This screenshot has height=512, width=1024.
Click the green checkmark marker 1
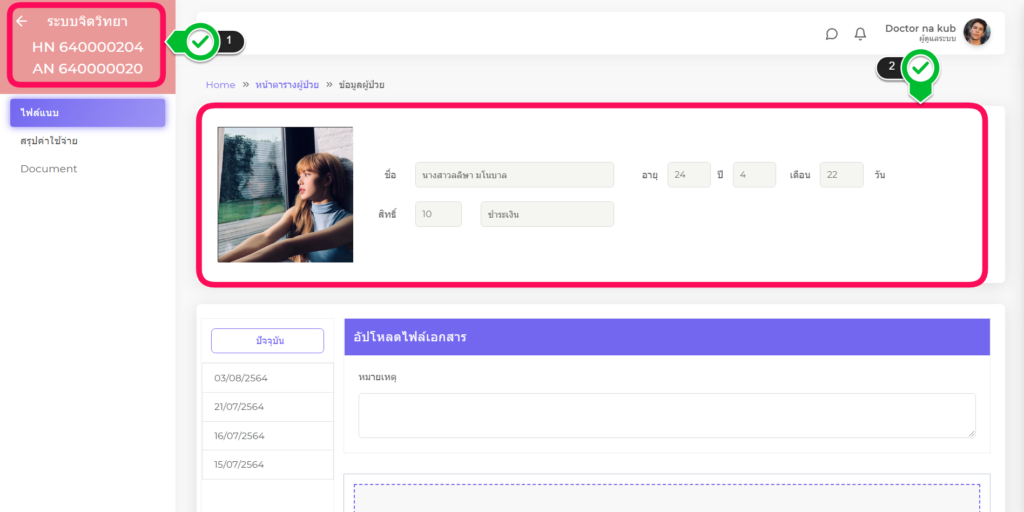pos(201,41)
